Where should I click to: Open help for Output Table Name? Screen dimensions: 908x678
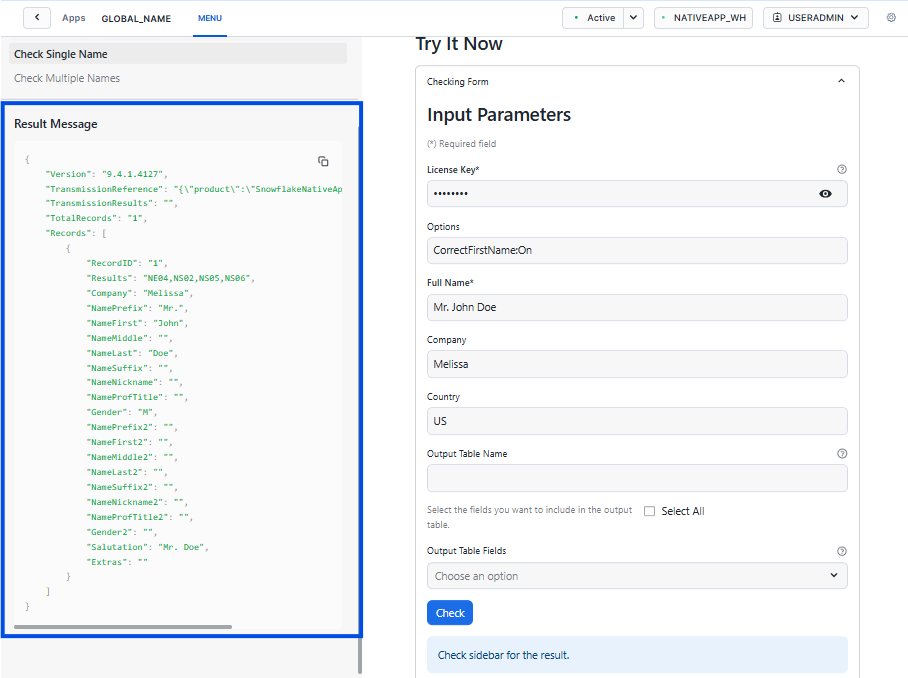842,453
